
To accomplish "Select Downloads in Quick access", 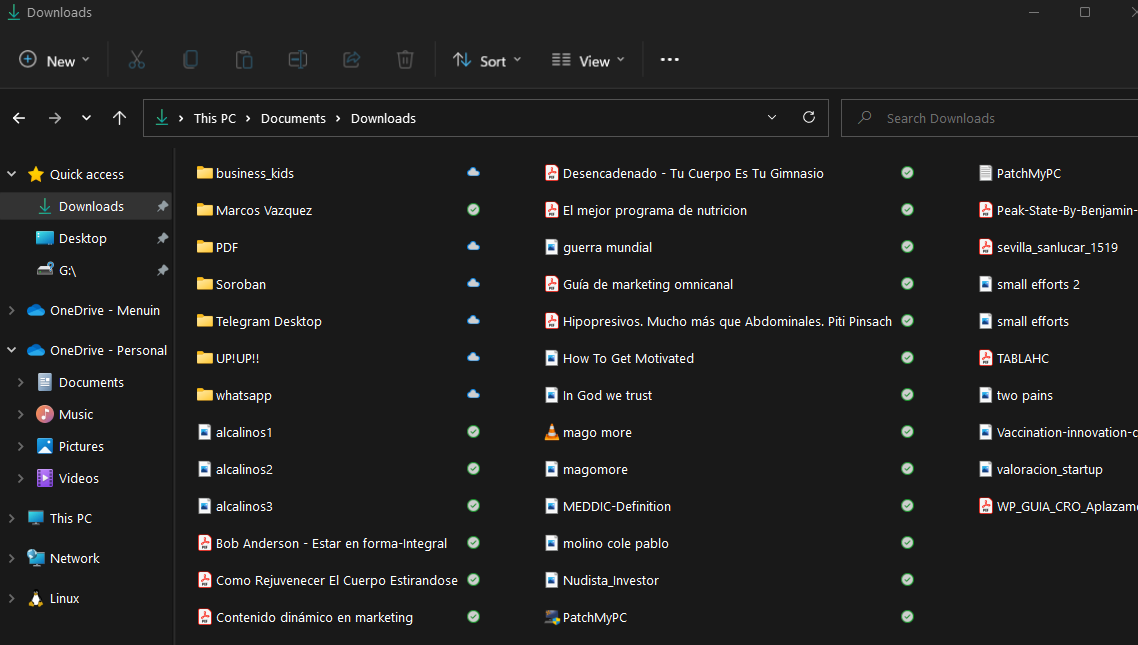I will coord(86,206).
